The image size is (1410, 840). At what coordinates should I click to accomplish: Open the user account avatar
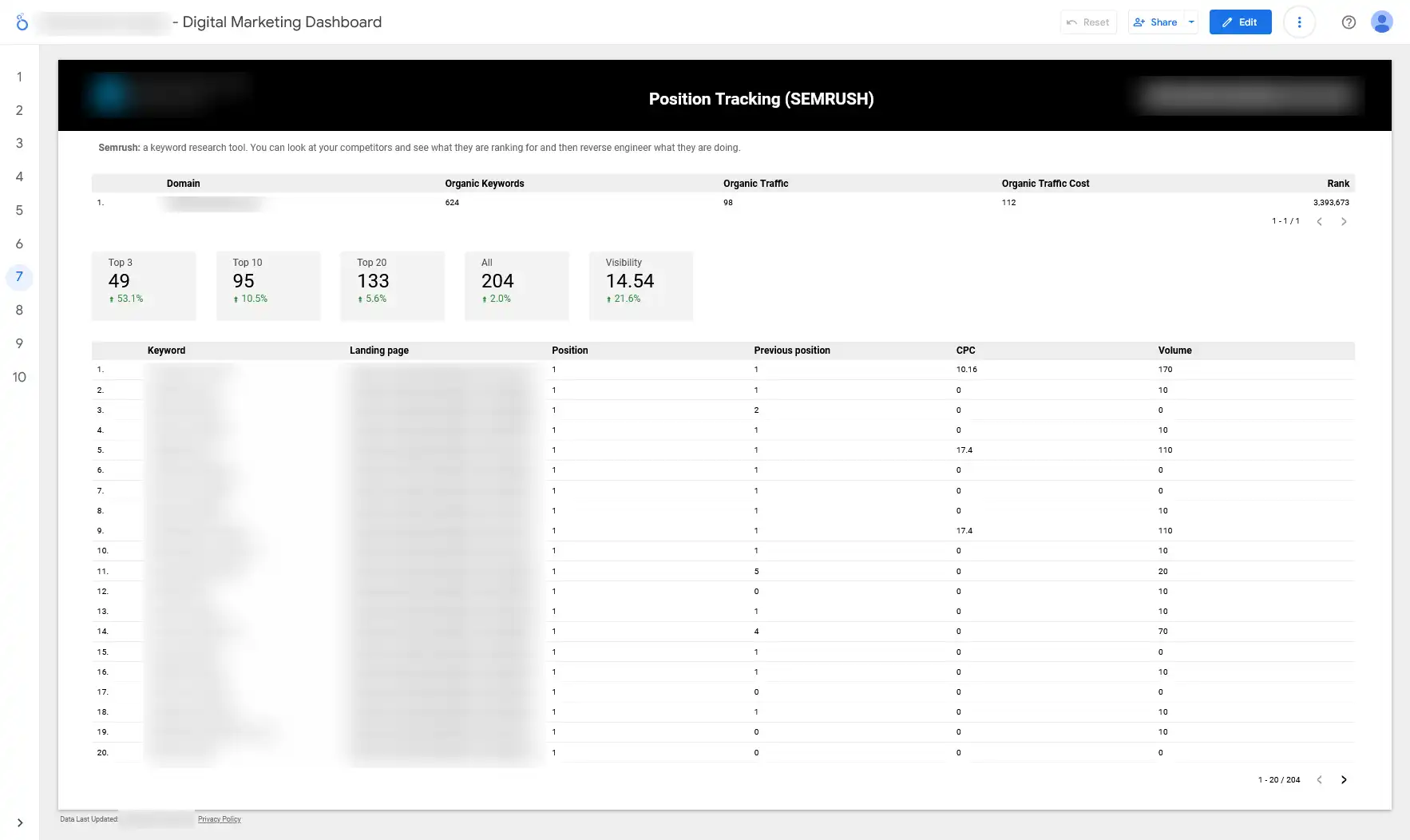(1381, 22)
